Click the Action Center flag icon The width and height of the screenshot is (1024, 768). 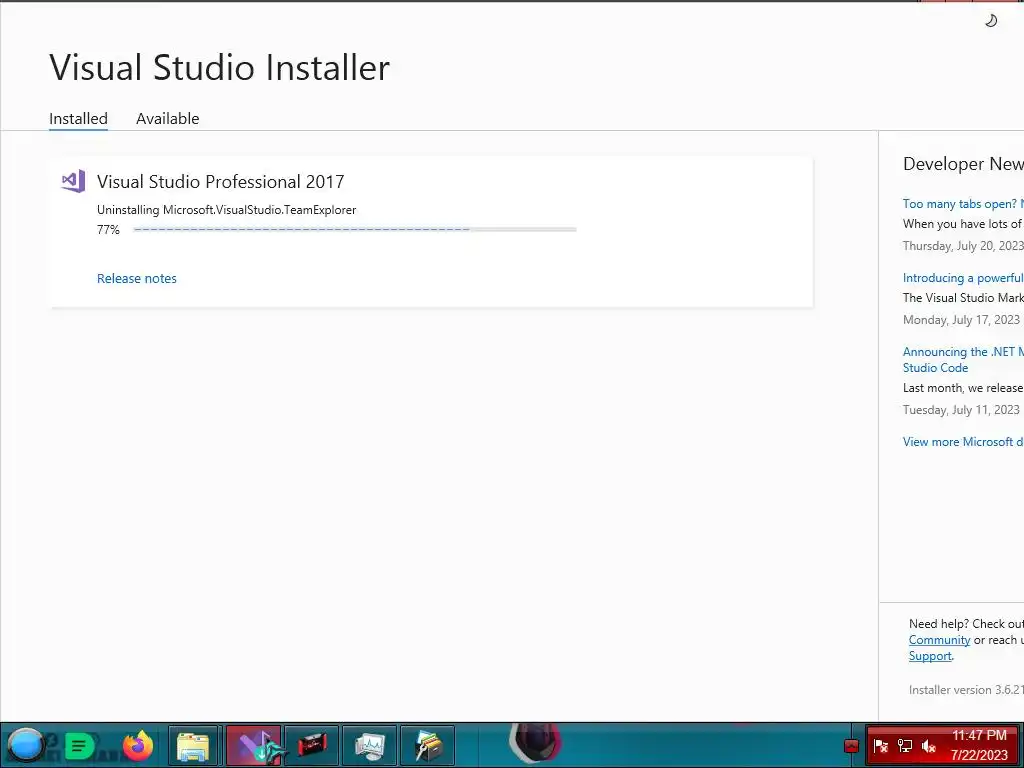click(x=880, y=746)
